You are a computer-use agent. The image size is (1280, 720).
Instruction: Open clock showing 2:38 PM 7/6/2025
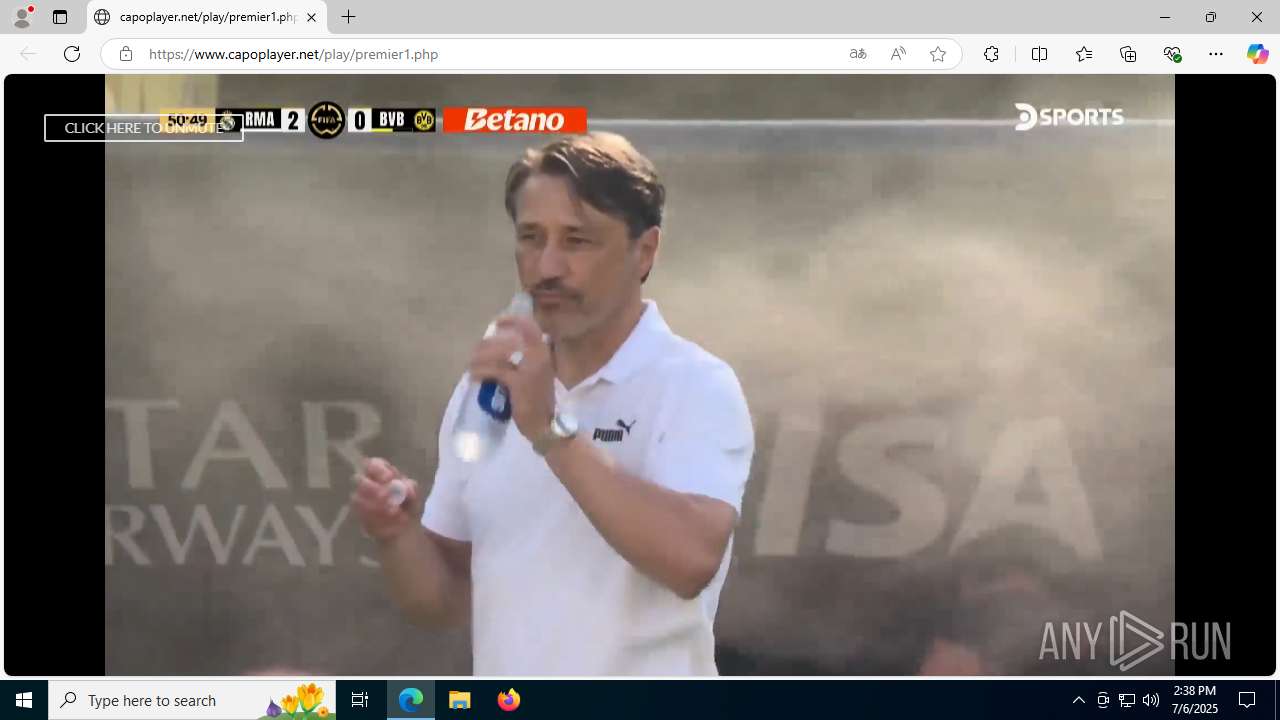click(1195, 700)
